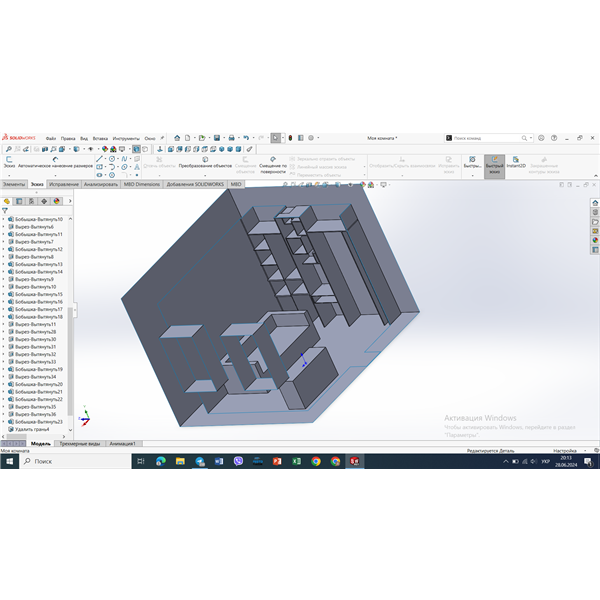The height and width of the screenshot is (600, 600).
Task: Click the Normal To view icon
Action: 160,149
